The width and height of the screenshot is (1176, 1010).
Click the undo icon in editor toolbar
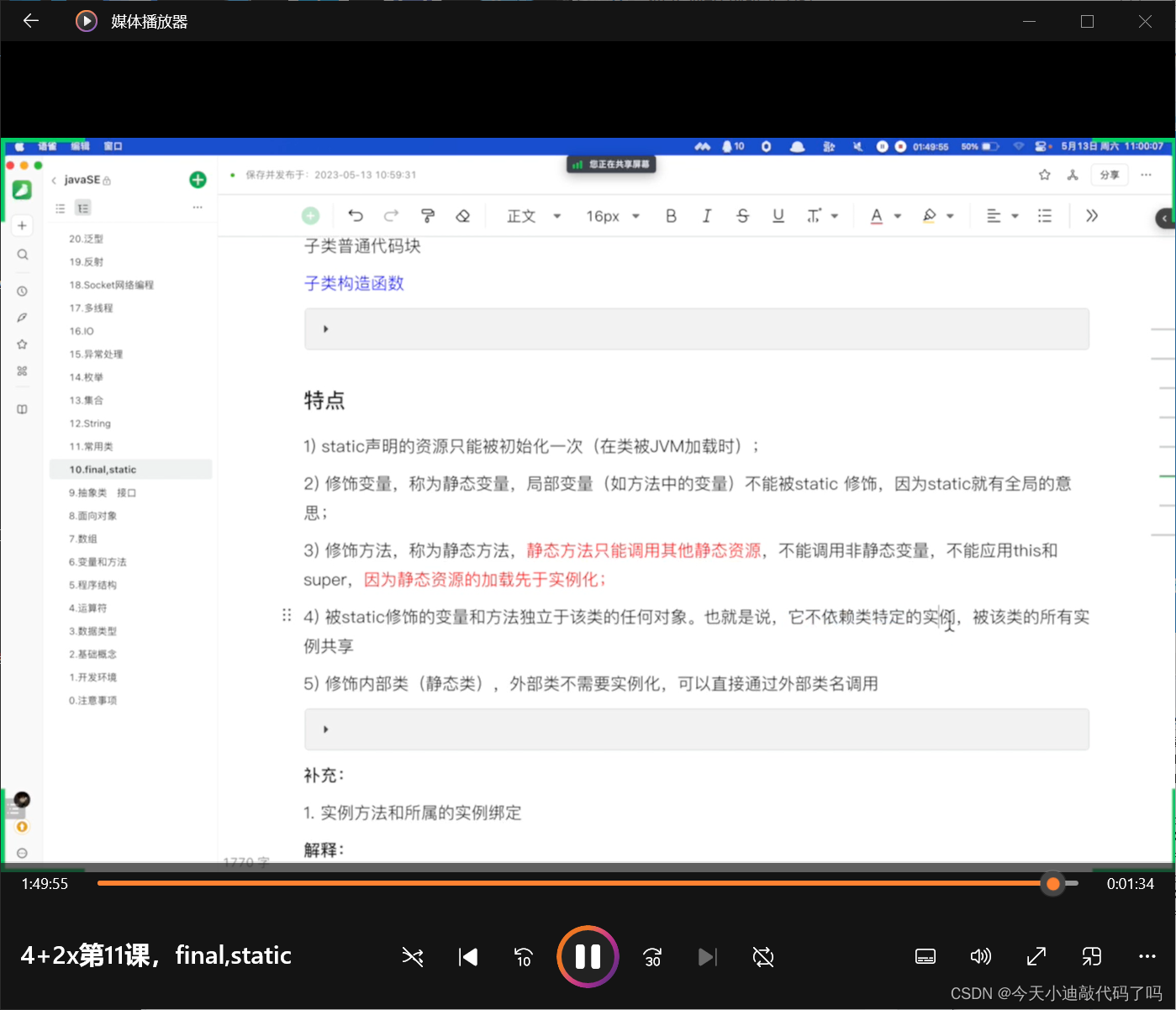tap(356, 216)
